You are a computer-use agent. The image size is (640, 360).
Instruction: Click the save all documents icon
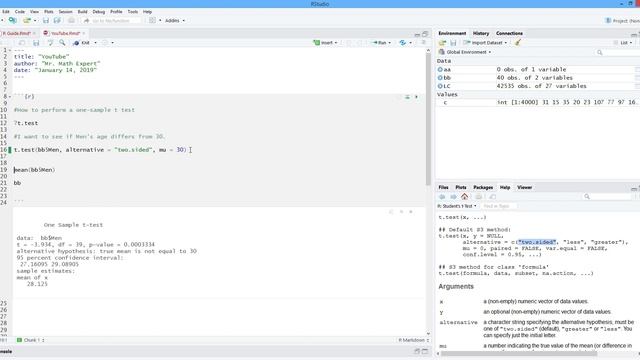57,20
